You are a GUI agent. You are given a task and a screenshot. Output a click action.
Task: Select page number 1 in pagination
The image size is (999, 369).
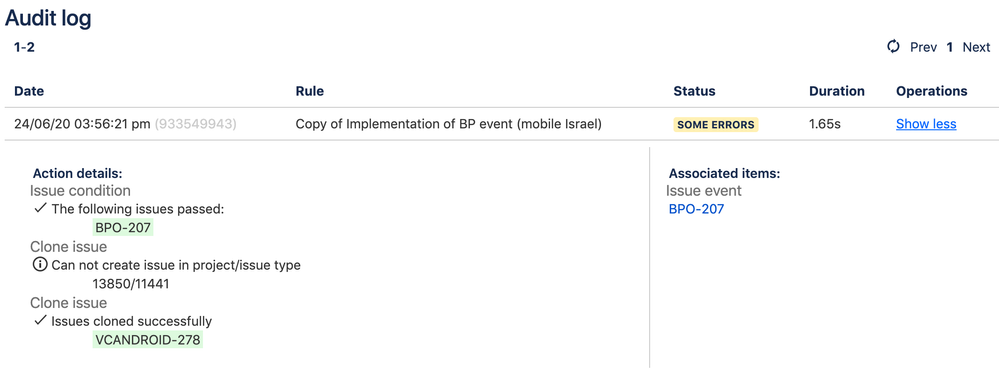pyautogui.click(x=949, y=47)
